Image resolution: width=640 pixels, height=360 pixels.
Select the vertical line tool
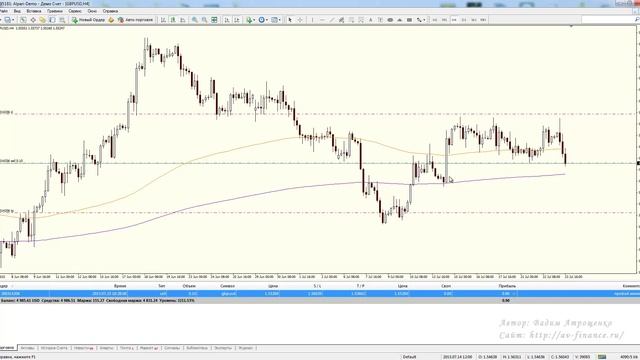[313, 20]
